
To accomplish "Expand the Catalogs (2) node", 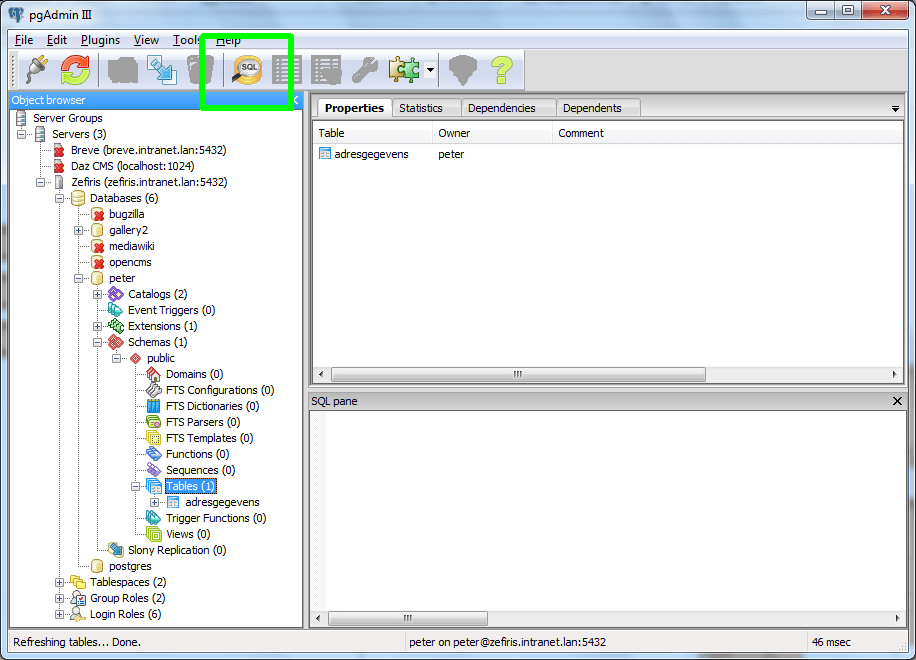I will pos(98,294).
